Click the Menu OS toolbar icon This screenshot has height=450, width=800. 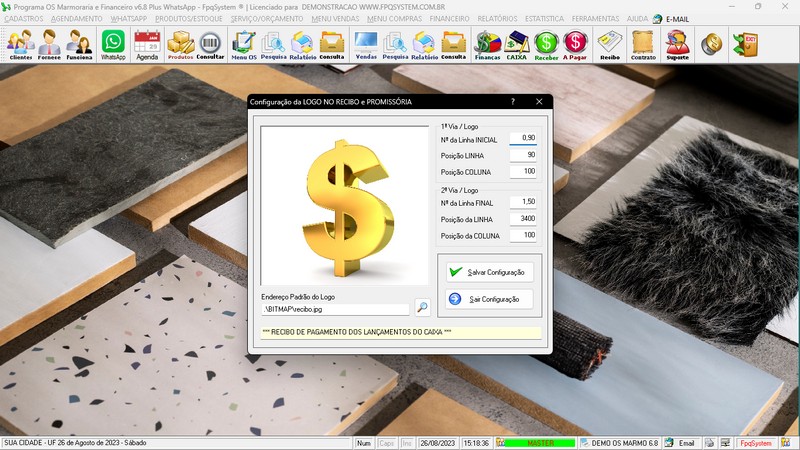tap(243, 44)
